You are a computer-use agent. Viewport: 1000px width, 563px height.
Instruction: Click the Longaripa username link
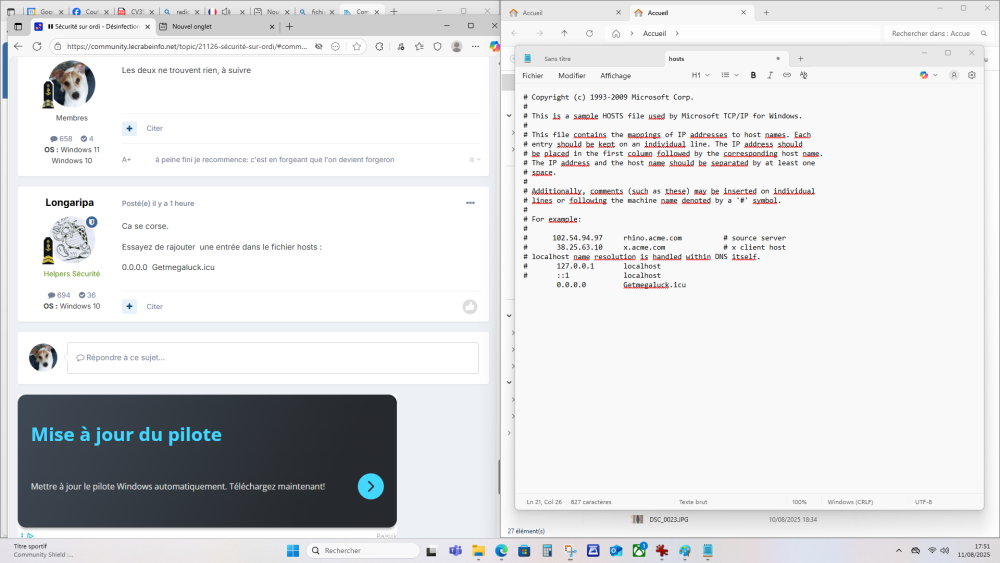(x=70, y=202)
